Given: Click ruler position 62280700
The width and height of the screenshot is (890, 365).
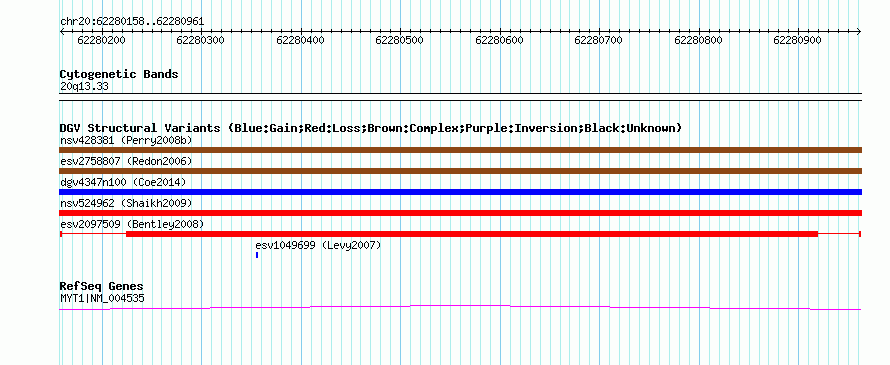Looking at the screenshot, I should (599, 40).
